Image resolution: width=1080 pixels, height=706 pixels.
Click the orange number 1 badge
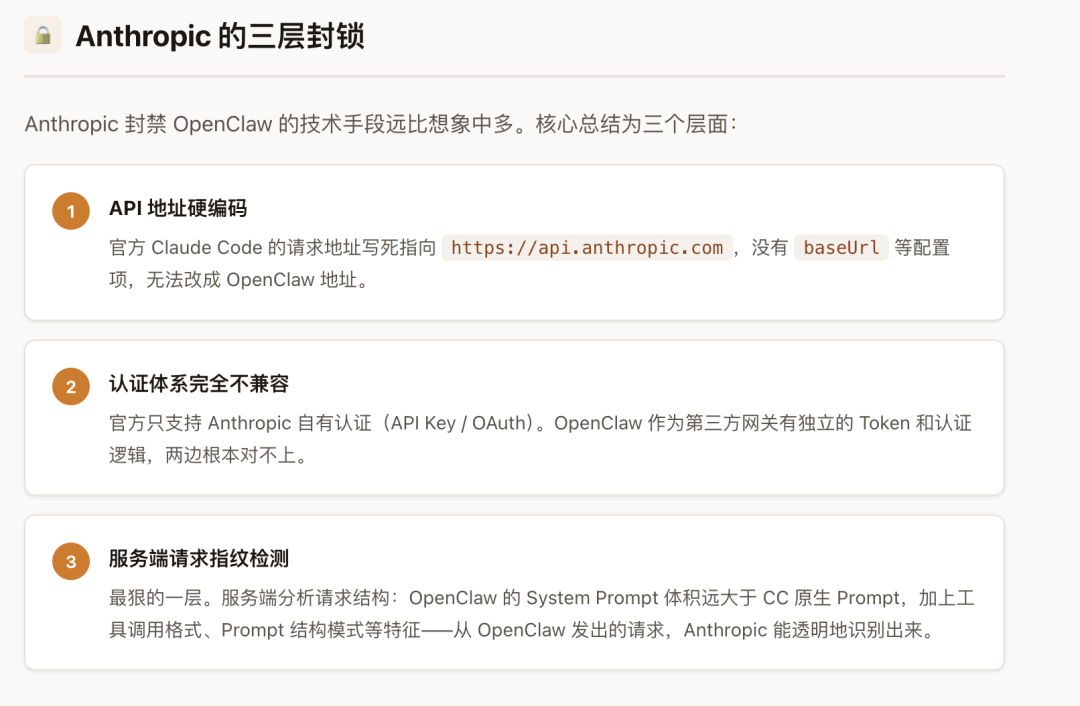(71, 211)
